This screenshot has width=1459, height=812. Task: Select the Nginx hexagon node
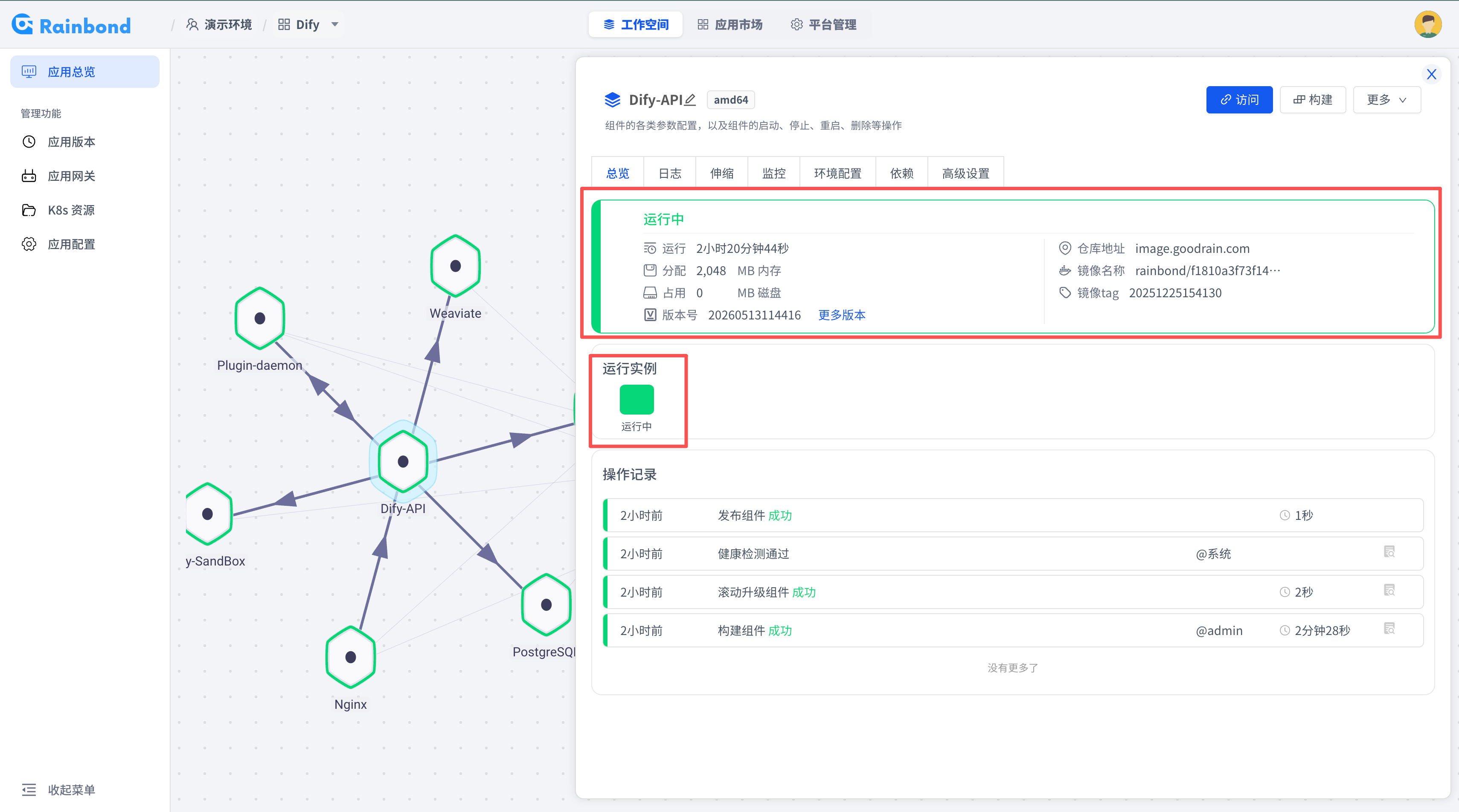click(351, 657)
